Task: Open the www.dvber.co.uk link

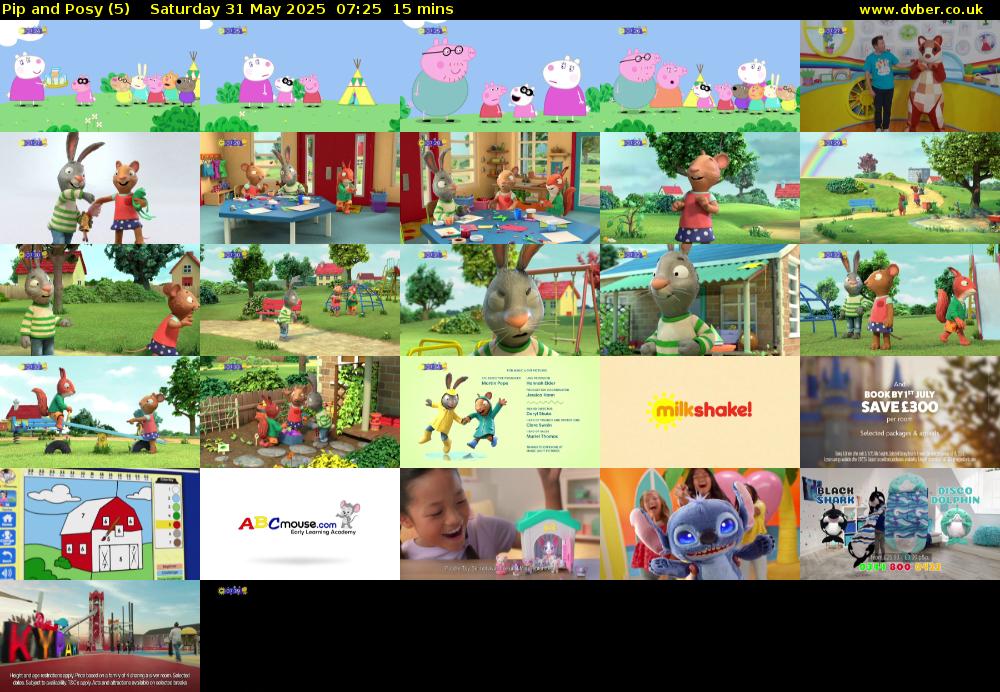Action: [921, 10]
